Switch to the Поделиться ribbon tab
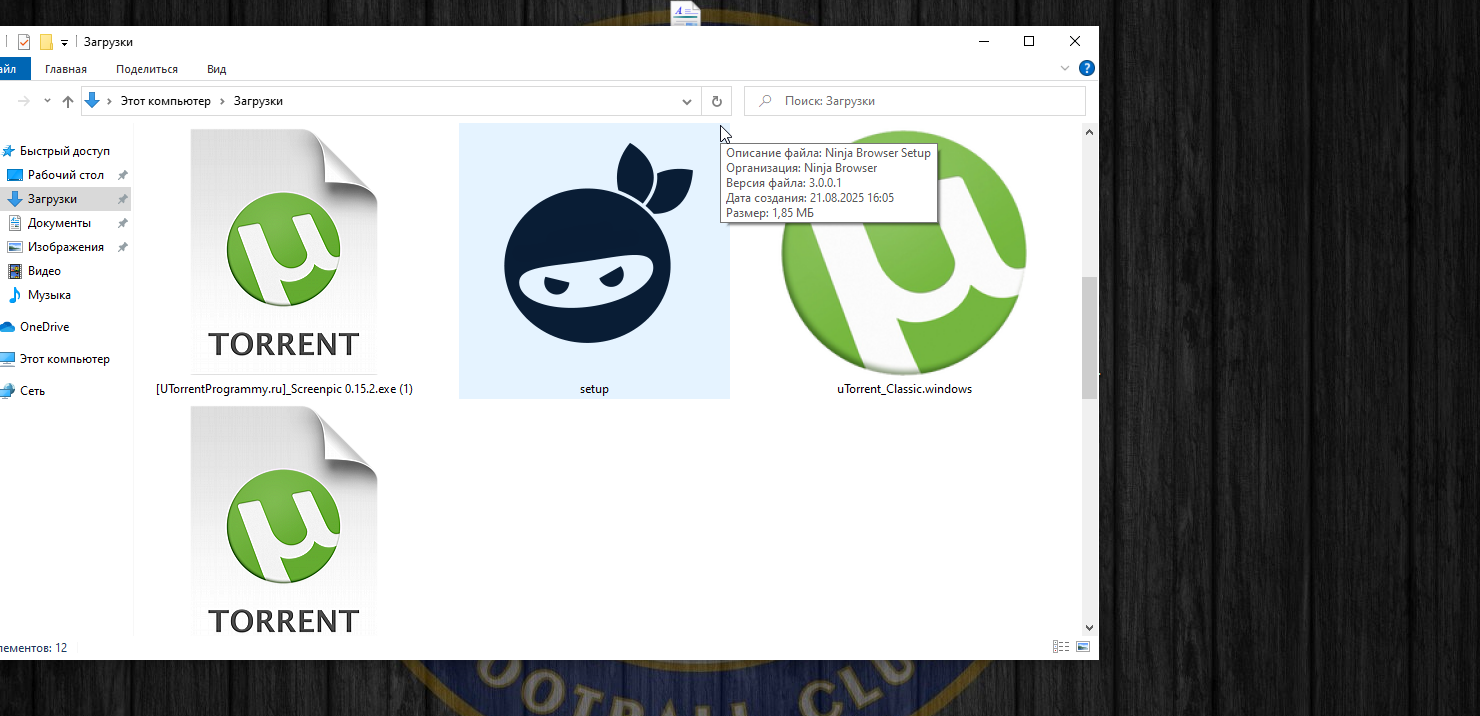 click(147, 69)
